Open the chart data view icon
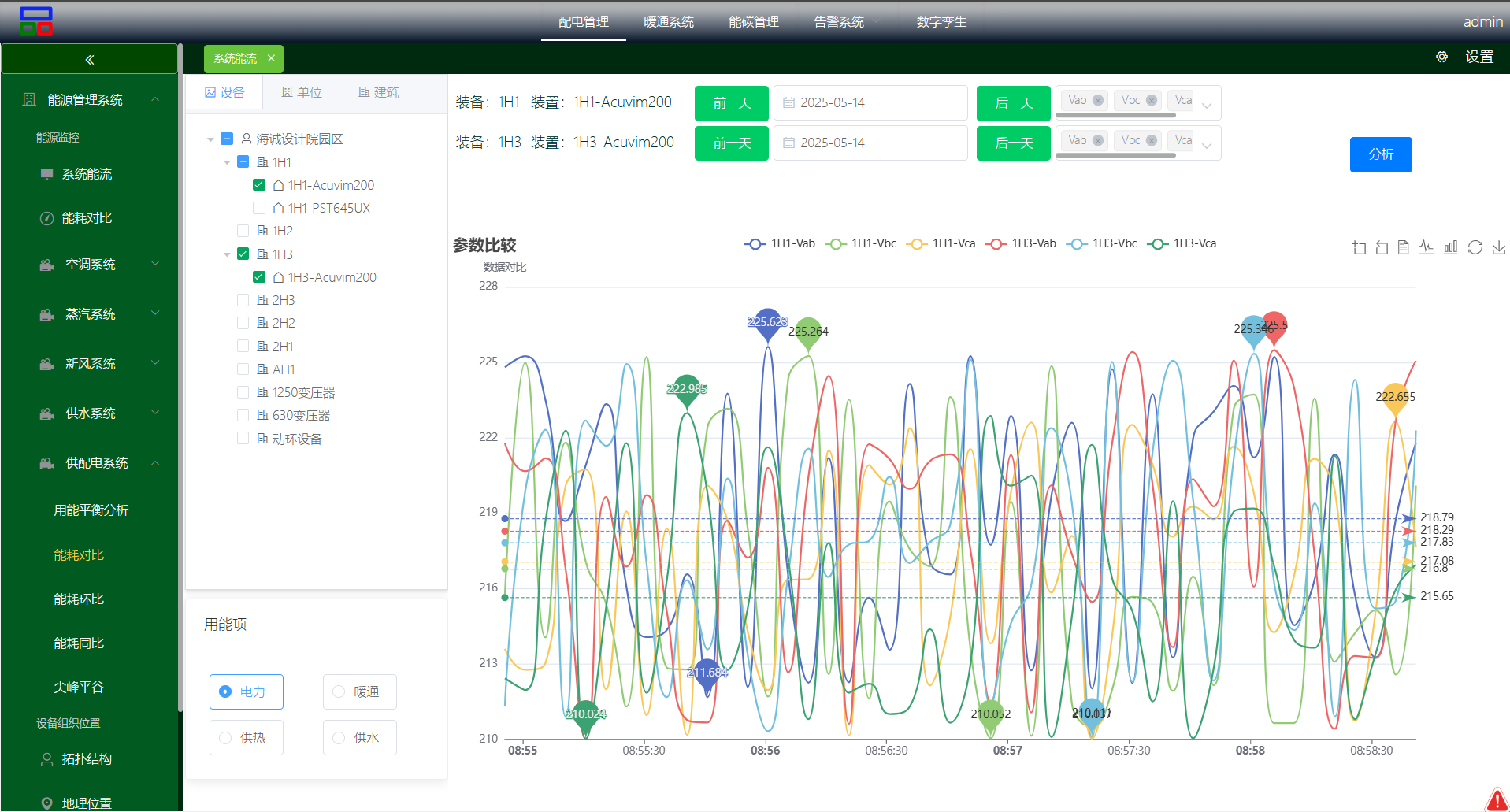 pos(1404,247)
